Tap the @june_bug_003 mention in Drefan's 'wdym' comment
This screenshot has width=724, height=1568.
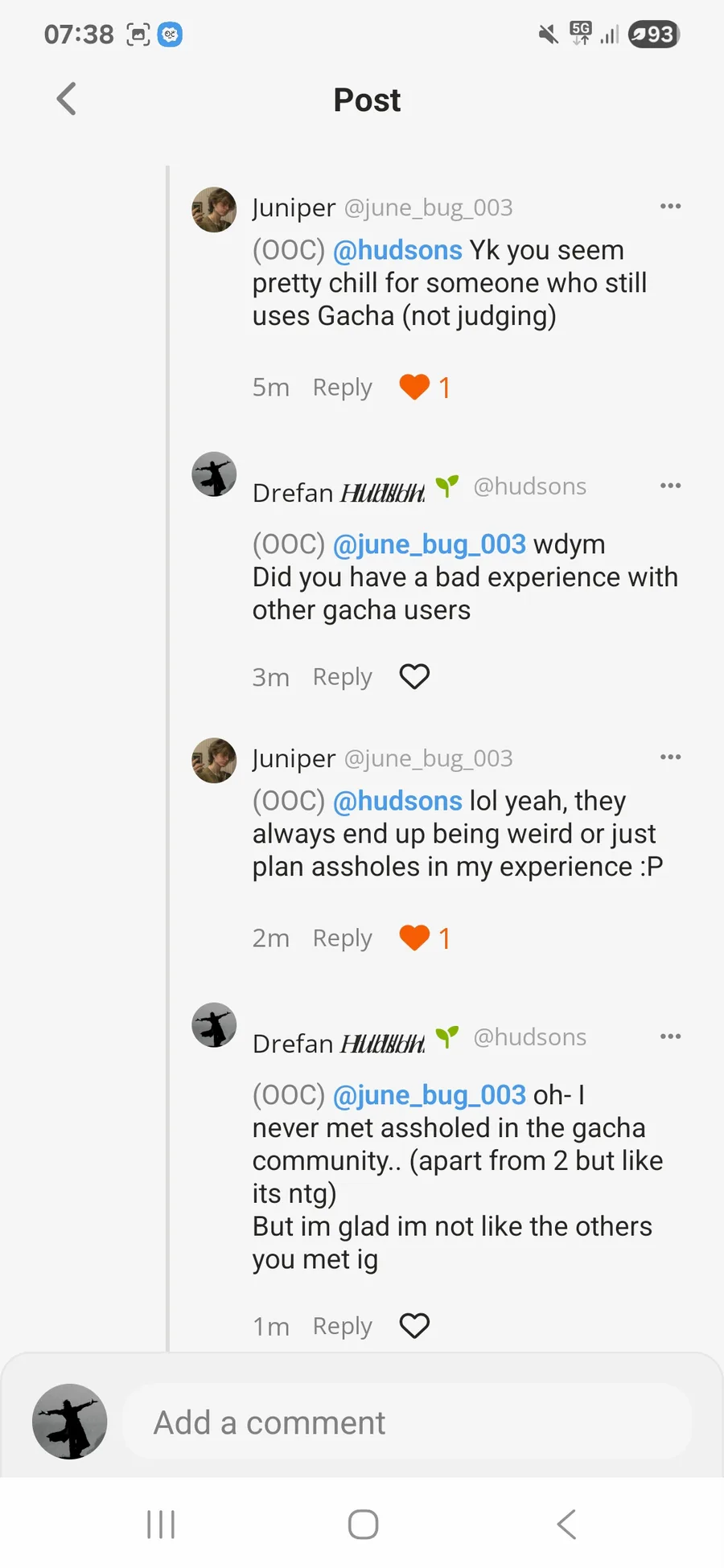(x=429, y=544)
